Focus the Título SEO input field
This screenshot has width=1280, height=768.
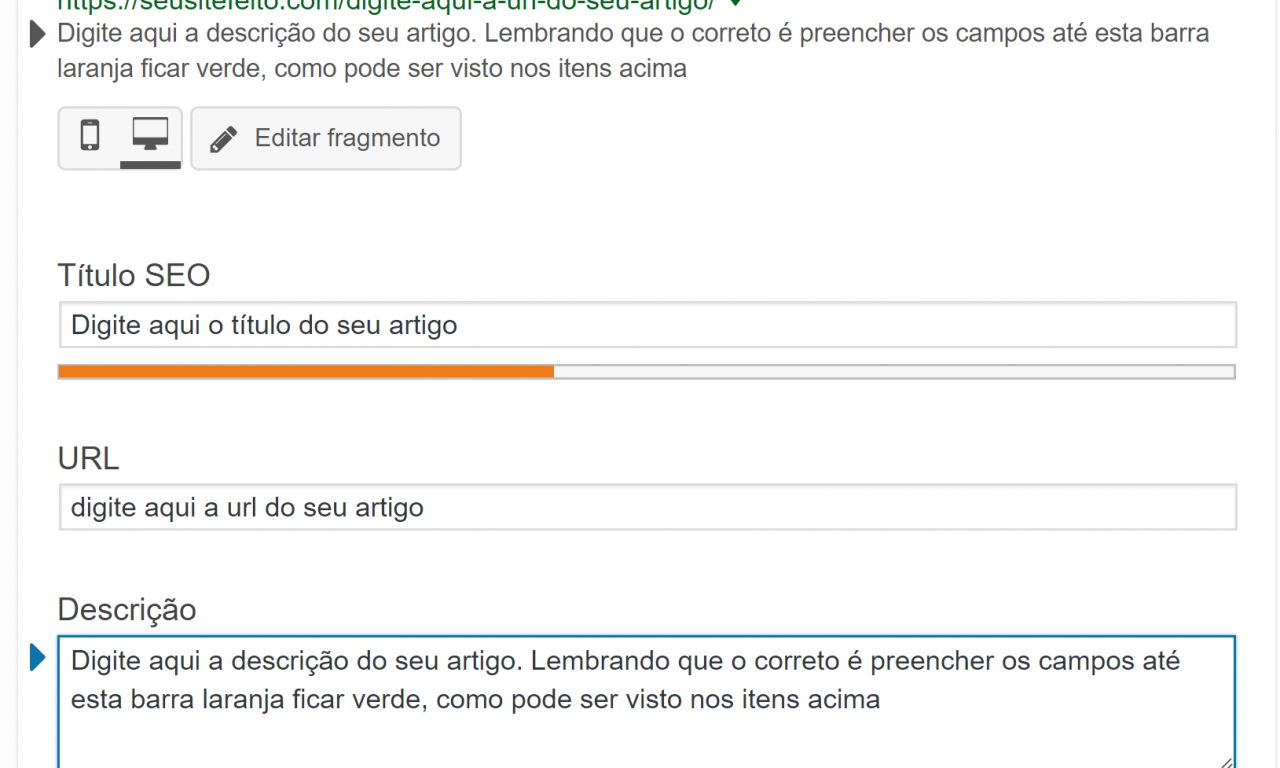647,325
